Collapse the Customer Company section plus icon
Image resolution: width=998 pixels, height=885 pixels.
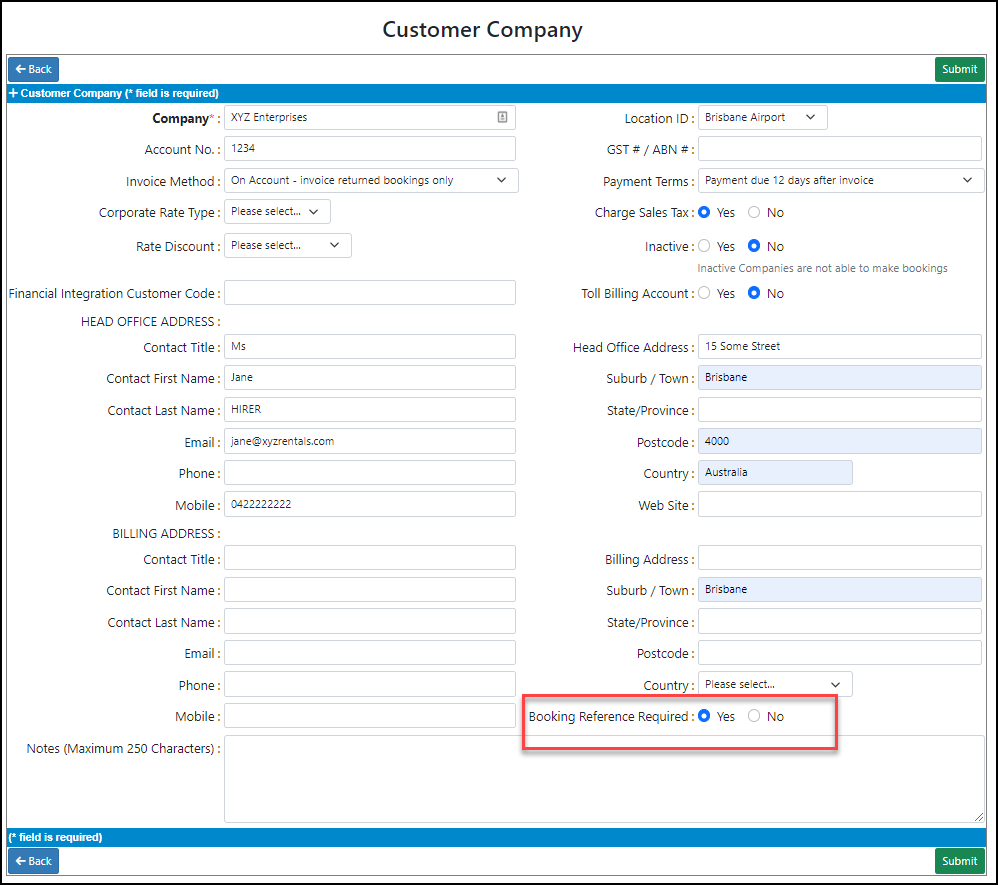click(13, 93)
